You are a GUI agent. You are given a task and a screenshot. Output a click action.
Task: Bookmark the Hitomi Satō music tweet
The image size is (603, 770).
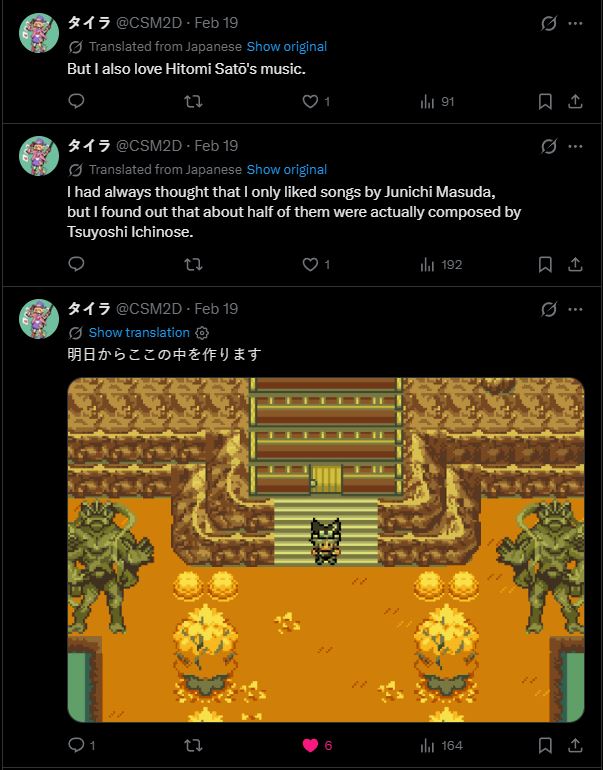[545, 101]
